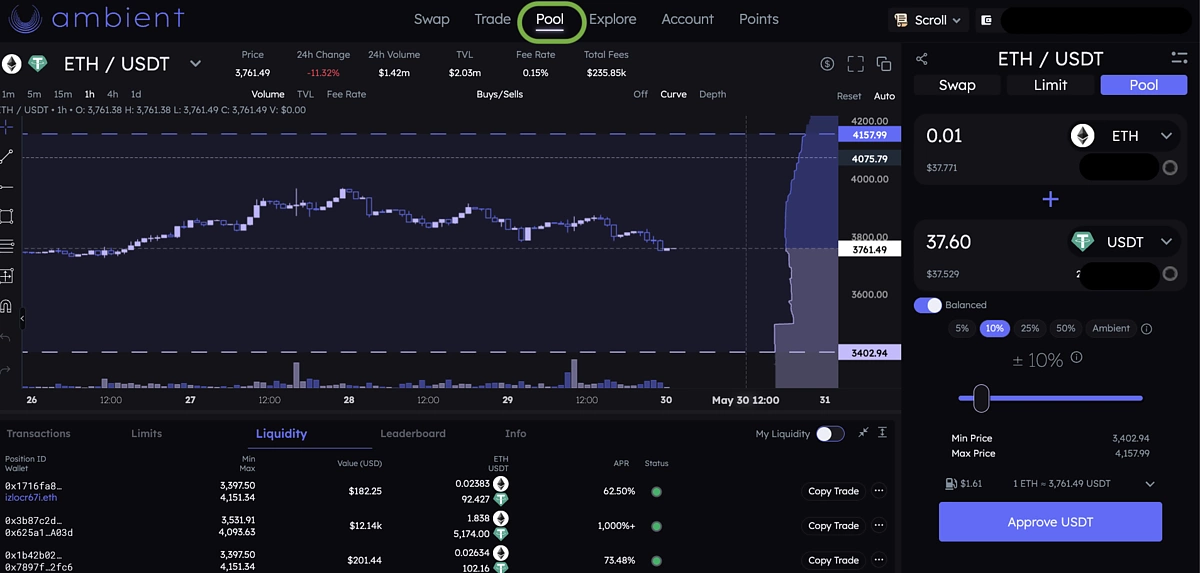
Task: Open the more options menu for the $12.14k position
Action: [879, 525]
